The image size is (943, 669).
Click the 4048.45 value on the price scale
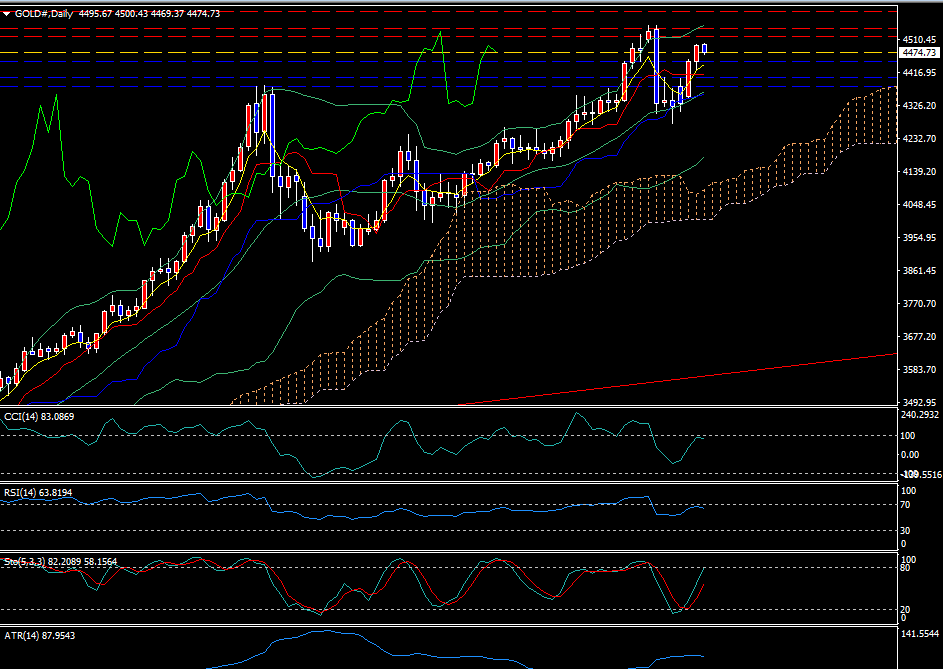click(x=917, y=205)
